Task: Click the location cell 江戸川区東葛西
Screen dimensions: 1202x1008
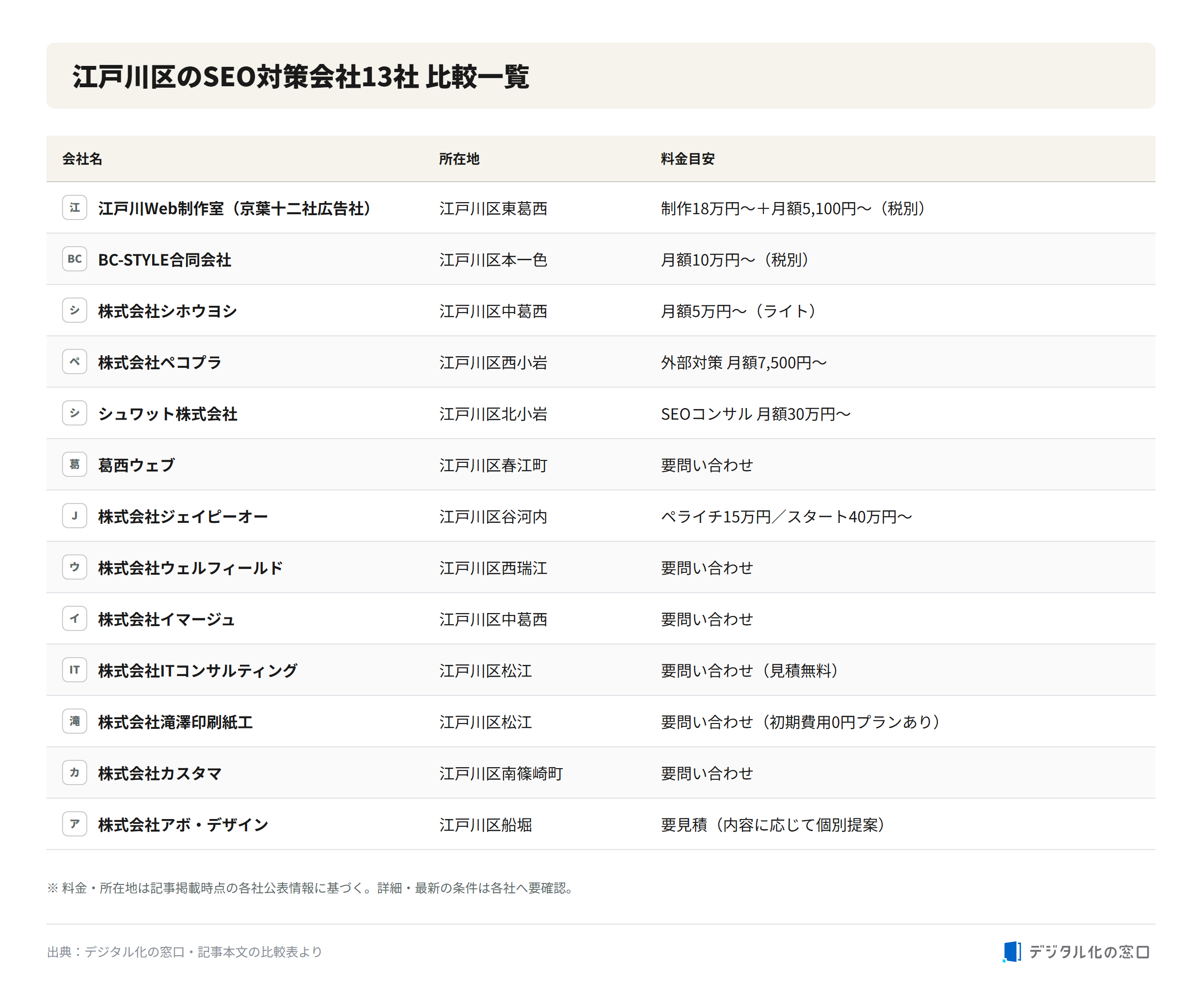Action: tap(493, 208)
